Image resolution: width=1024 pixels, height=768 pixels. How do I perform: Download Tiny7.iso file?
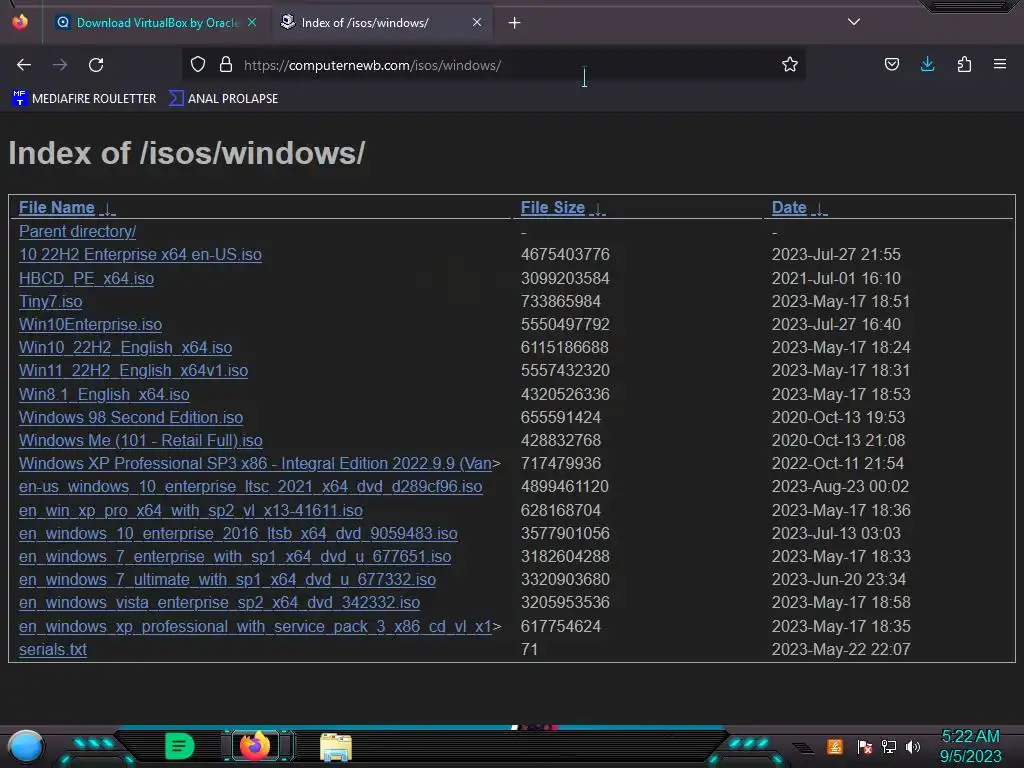50,301
